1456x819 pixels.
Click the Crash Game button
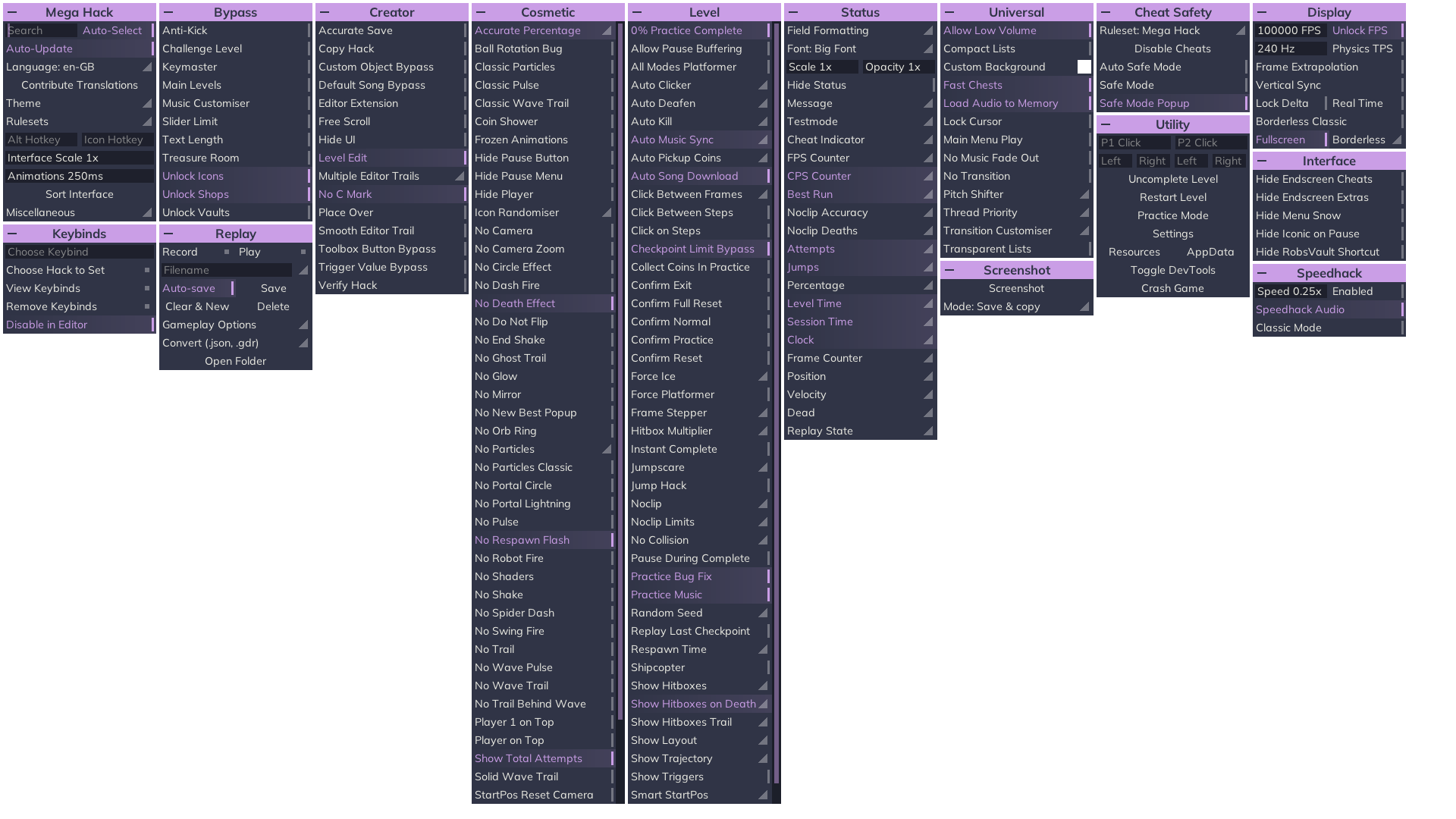click(1172, 288)
